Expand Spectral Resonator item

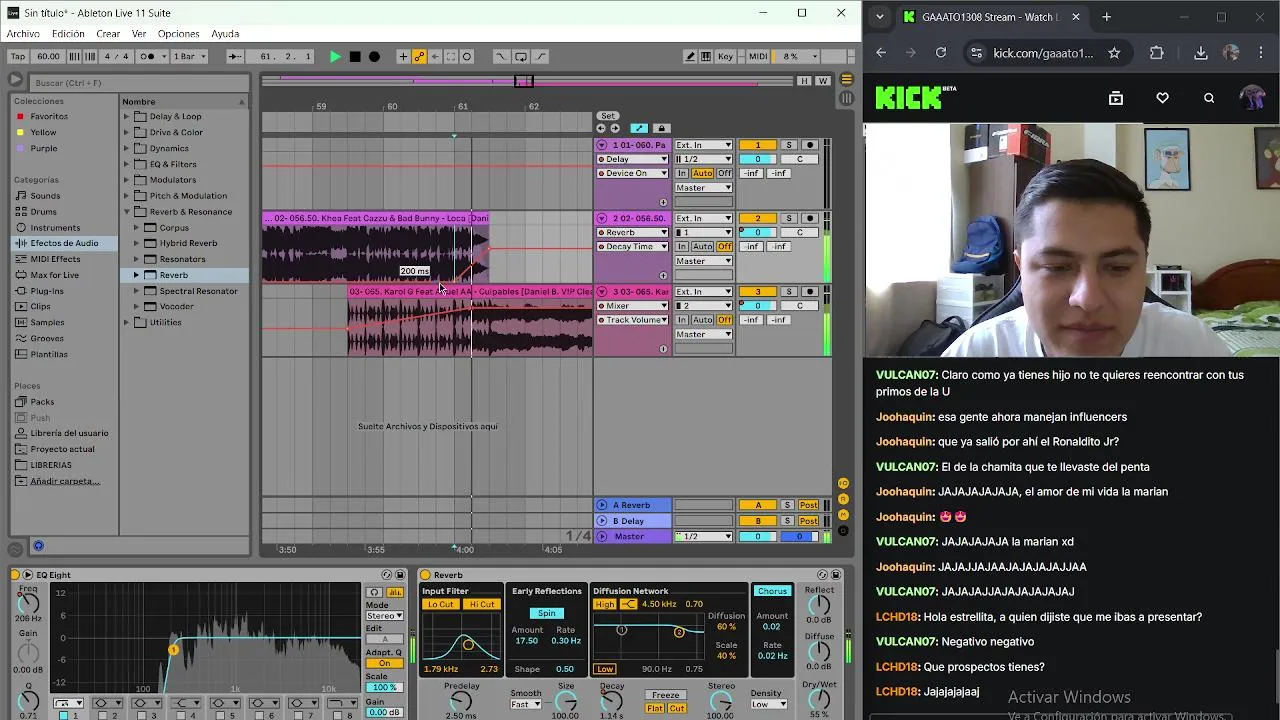coord(137,291)
